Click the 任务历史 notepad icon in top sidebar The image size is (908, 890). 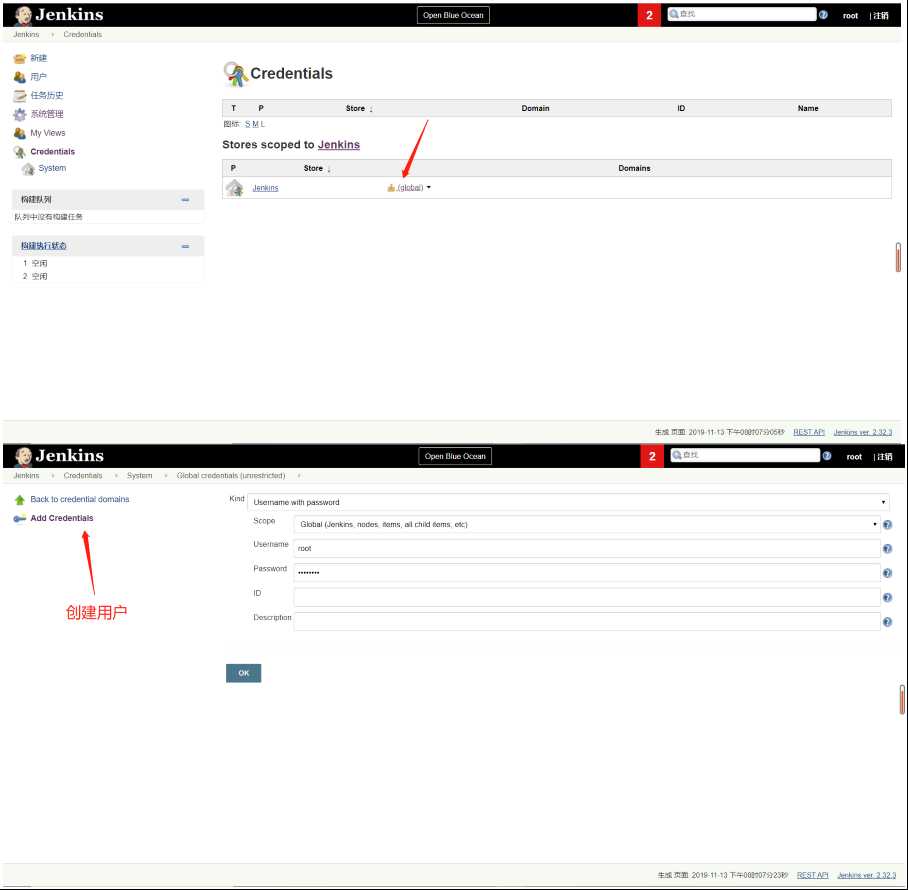[20, 96]
